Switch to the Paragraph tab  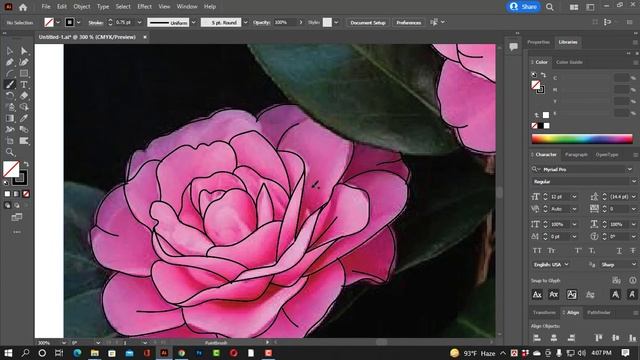[x=576, y=155]
